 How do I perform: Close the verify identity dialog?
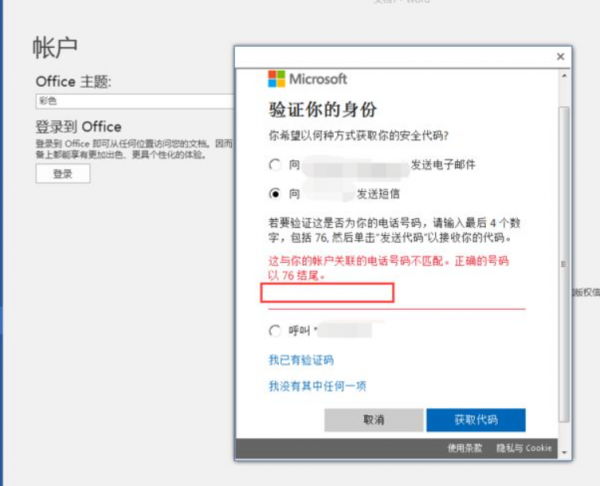[x=561, y=57]
